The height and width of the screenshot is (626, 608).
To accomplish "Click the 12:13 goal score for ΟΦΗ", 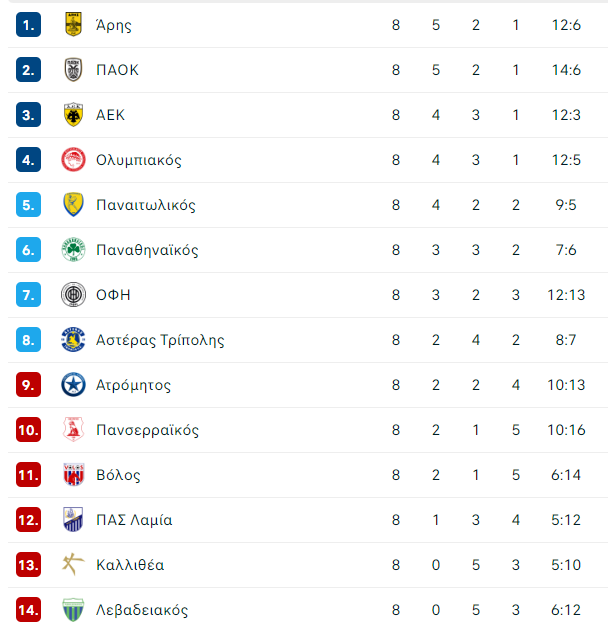I will coord(566,295).
